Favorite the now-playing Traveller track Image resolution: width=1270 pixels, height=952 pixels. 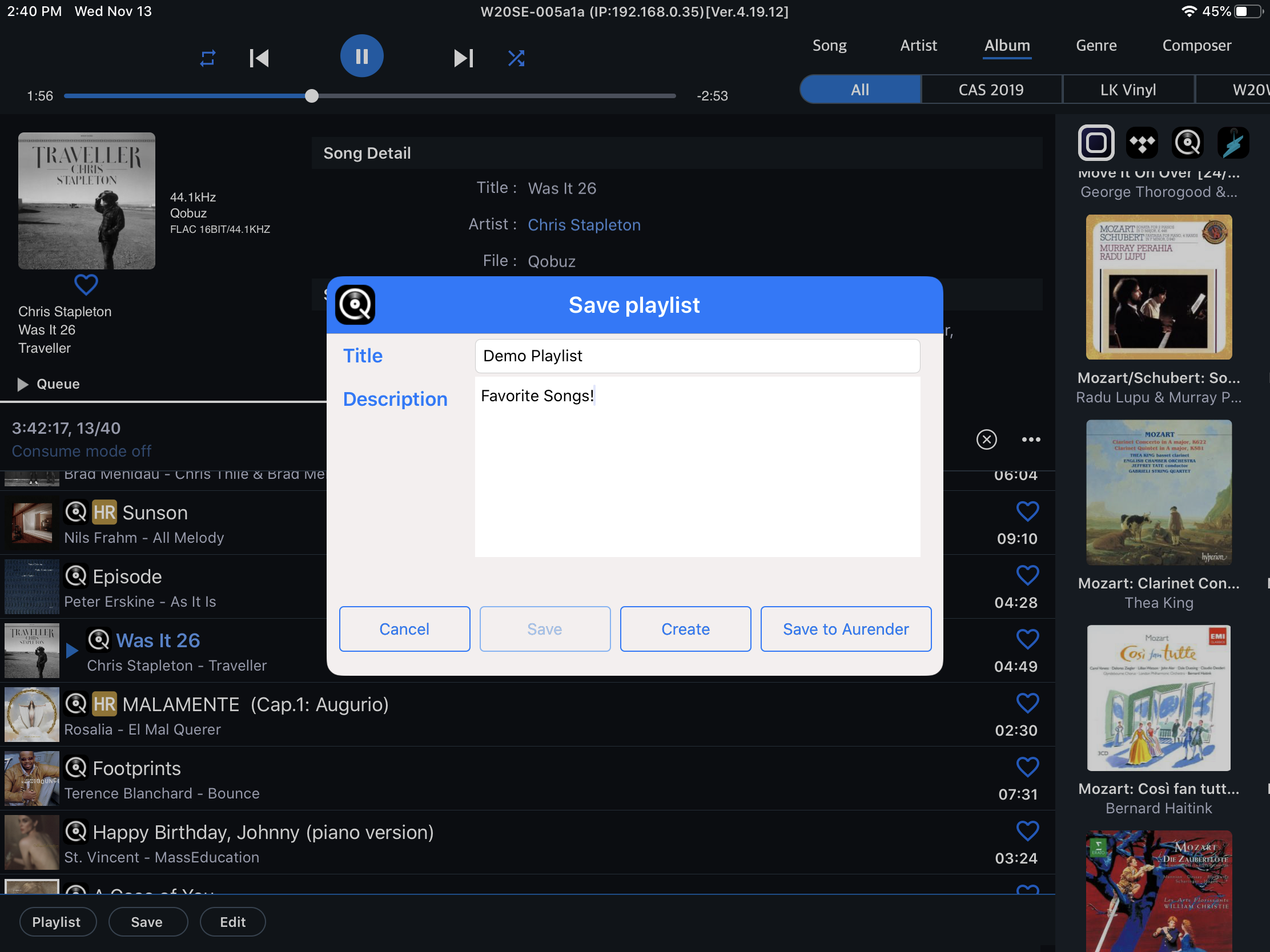(86, 285)
